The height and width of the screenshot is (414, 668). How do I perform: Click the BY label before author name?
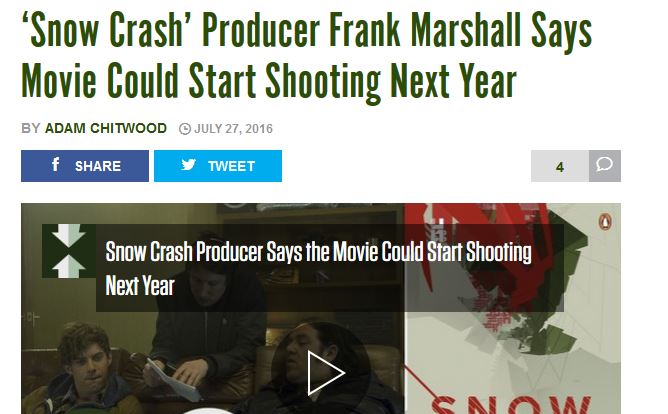coord(31,128)
